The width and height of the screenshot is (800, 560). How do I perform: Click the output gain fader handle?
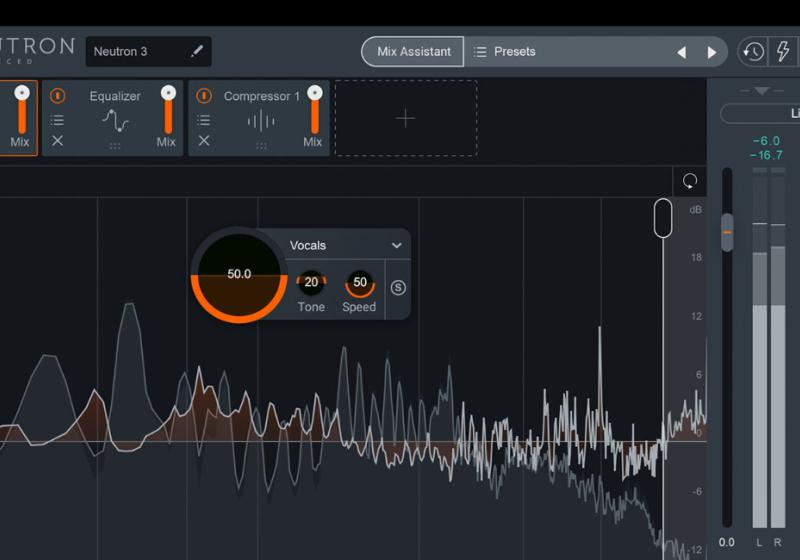pyautogui.click(x=727, y=232)
